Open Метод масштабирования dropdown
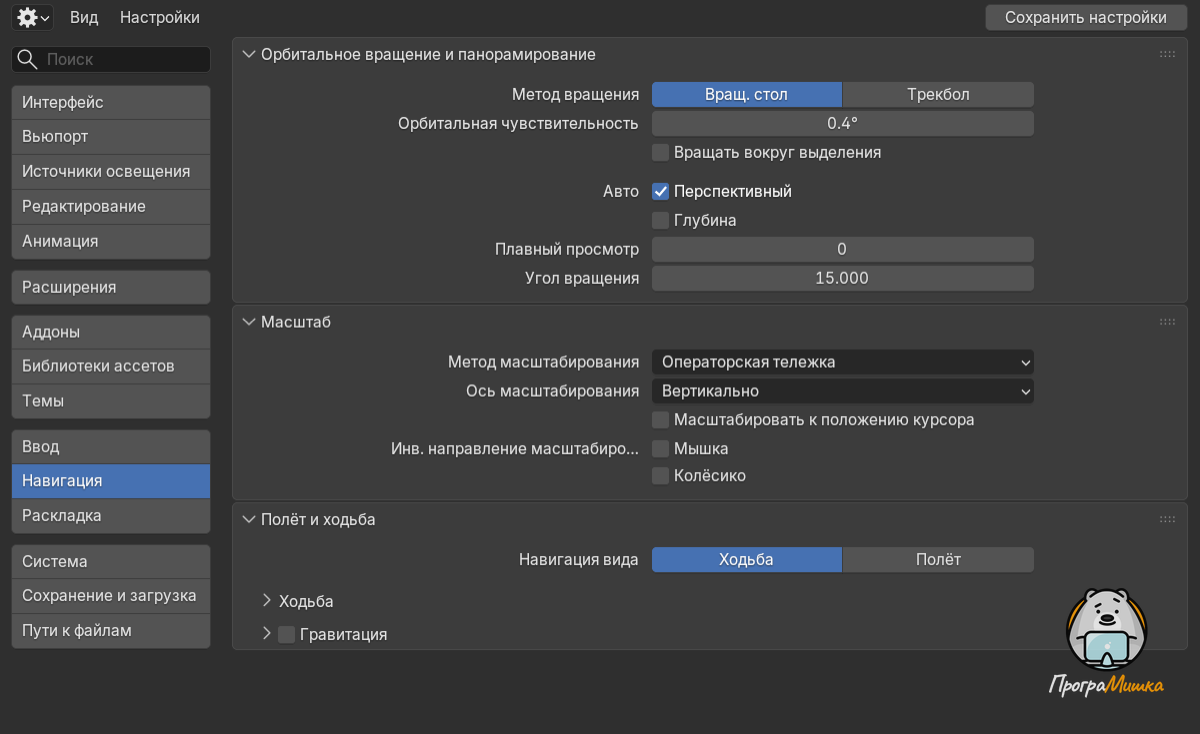The image size is (1200, 734). point(843,362)
